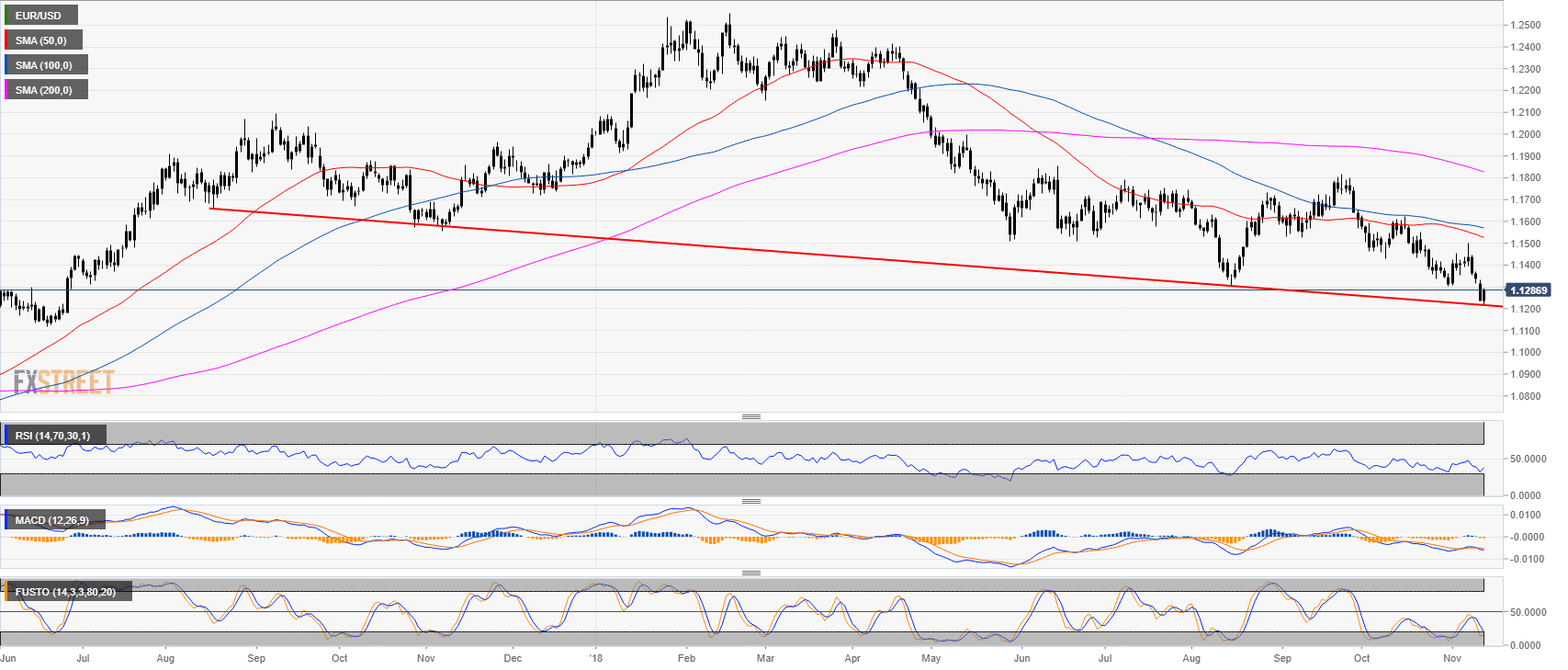Open the FUSTO (14,3,3,80,20) indicator label
Image resolution: width=1568 pixels, height=670 pixels.
[x=66, y=592]
